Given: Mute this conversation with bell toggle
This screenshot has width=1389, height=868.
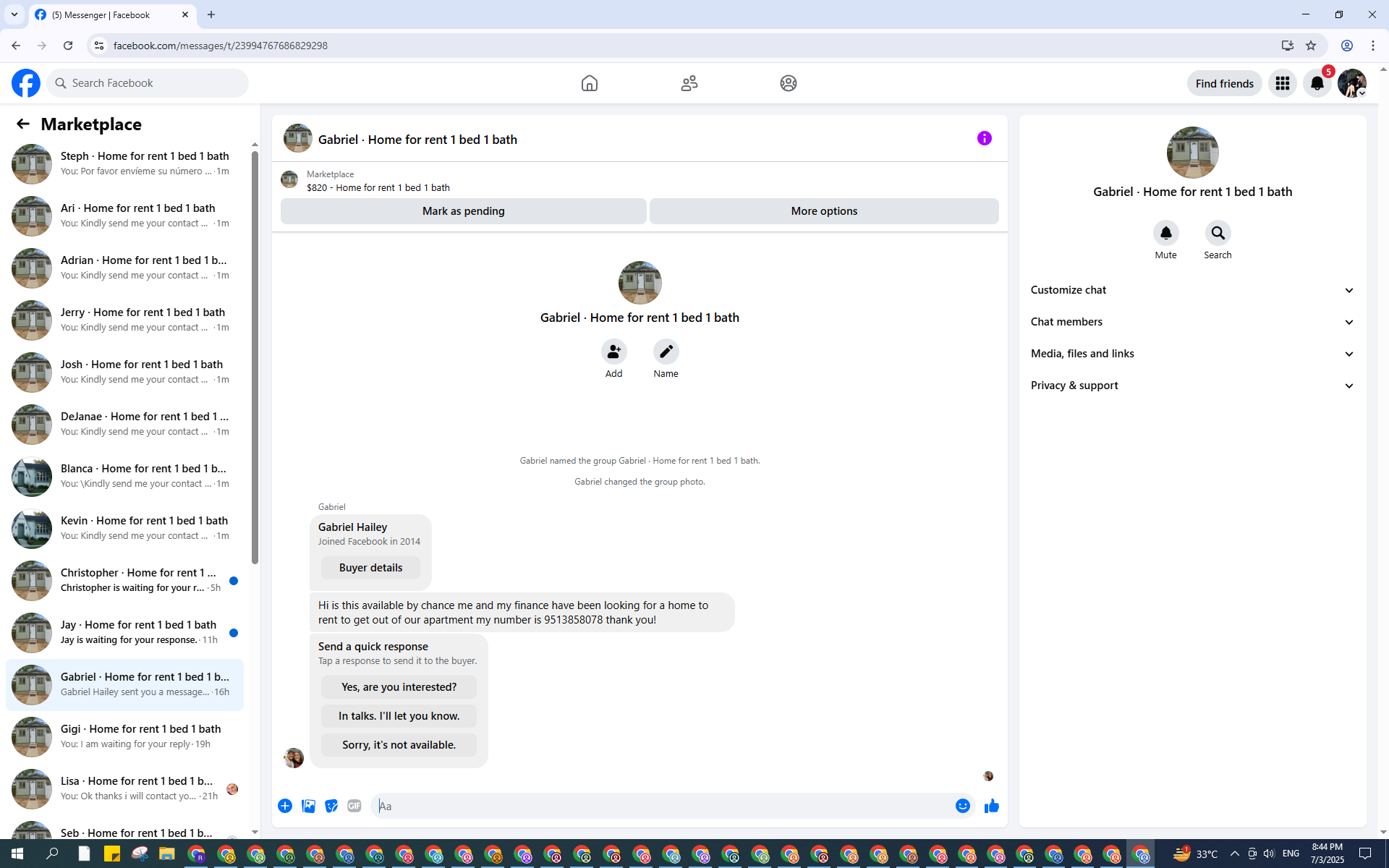Looking at the screenshot, I should (1165, 233).
